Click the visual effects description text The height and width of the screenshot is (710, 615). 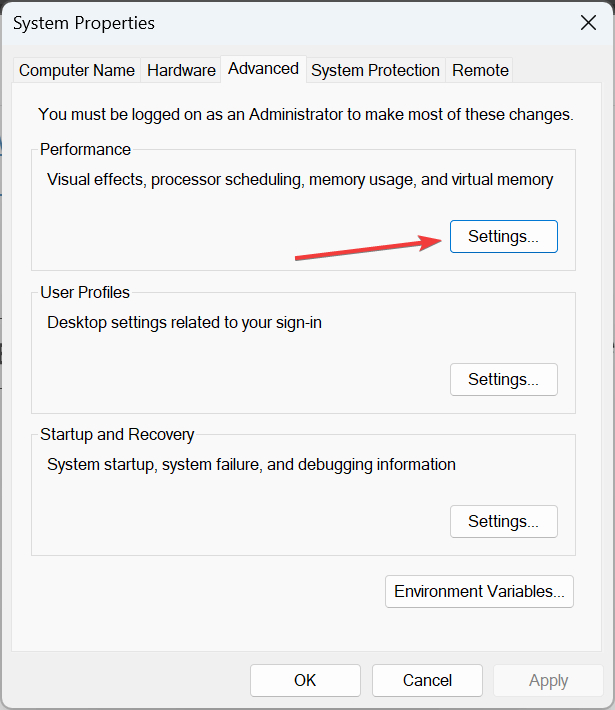click(x=300, y=180)
